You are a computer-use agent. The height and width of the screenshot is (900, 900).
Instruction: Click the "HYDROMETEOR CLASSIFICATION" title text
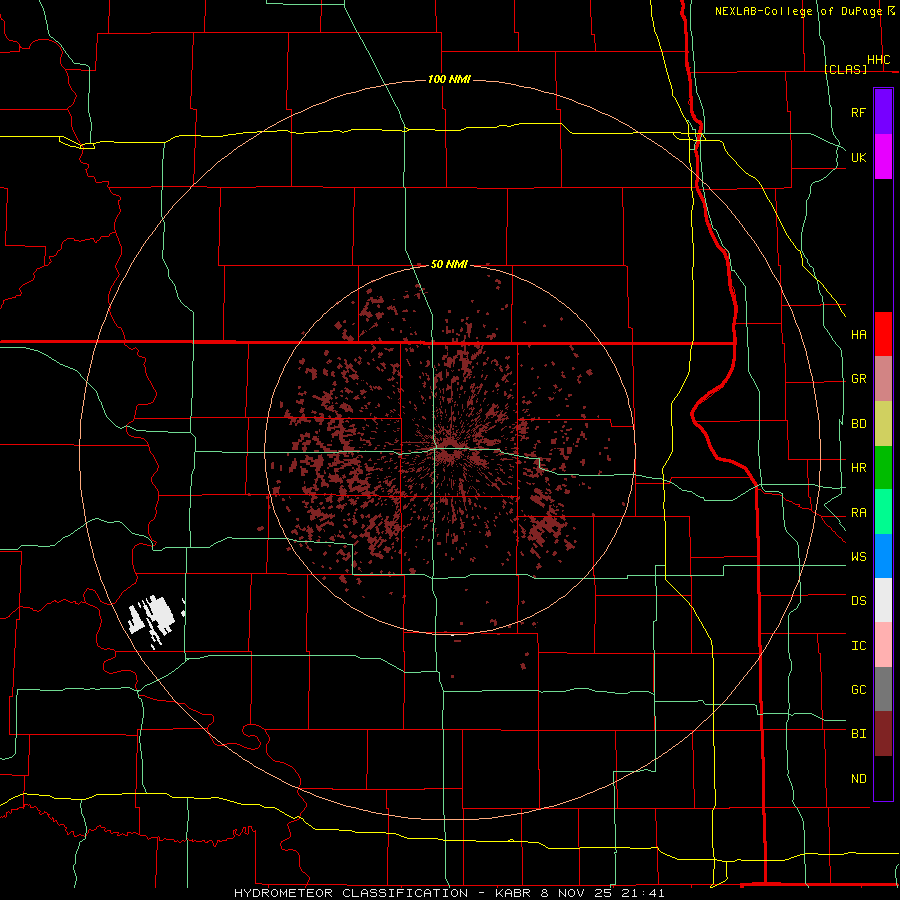tap(351, 893)
